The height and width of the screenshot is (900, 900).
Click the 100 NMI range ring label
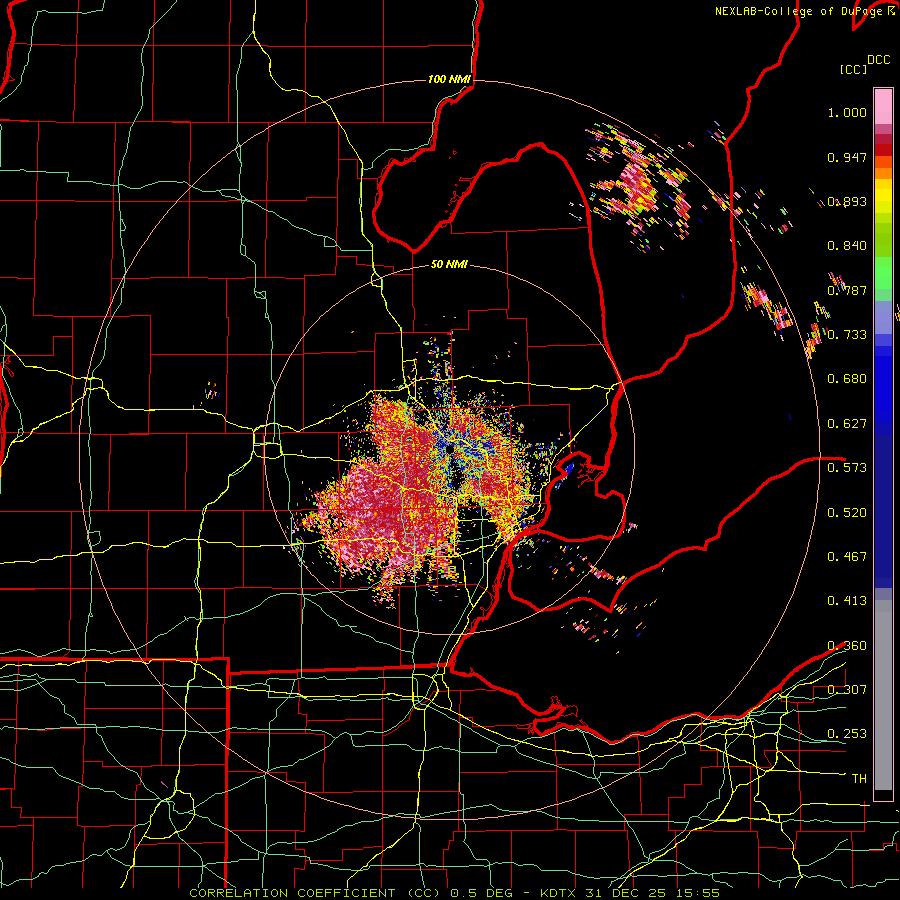(449, 79)
